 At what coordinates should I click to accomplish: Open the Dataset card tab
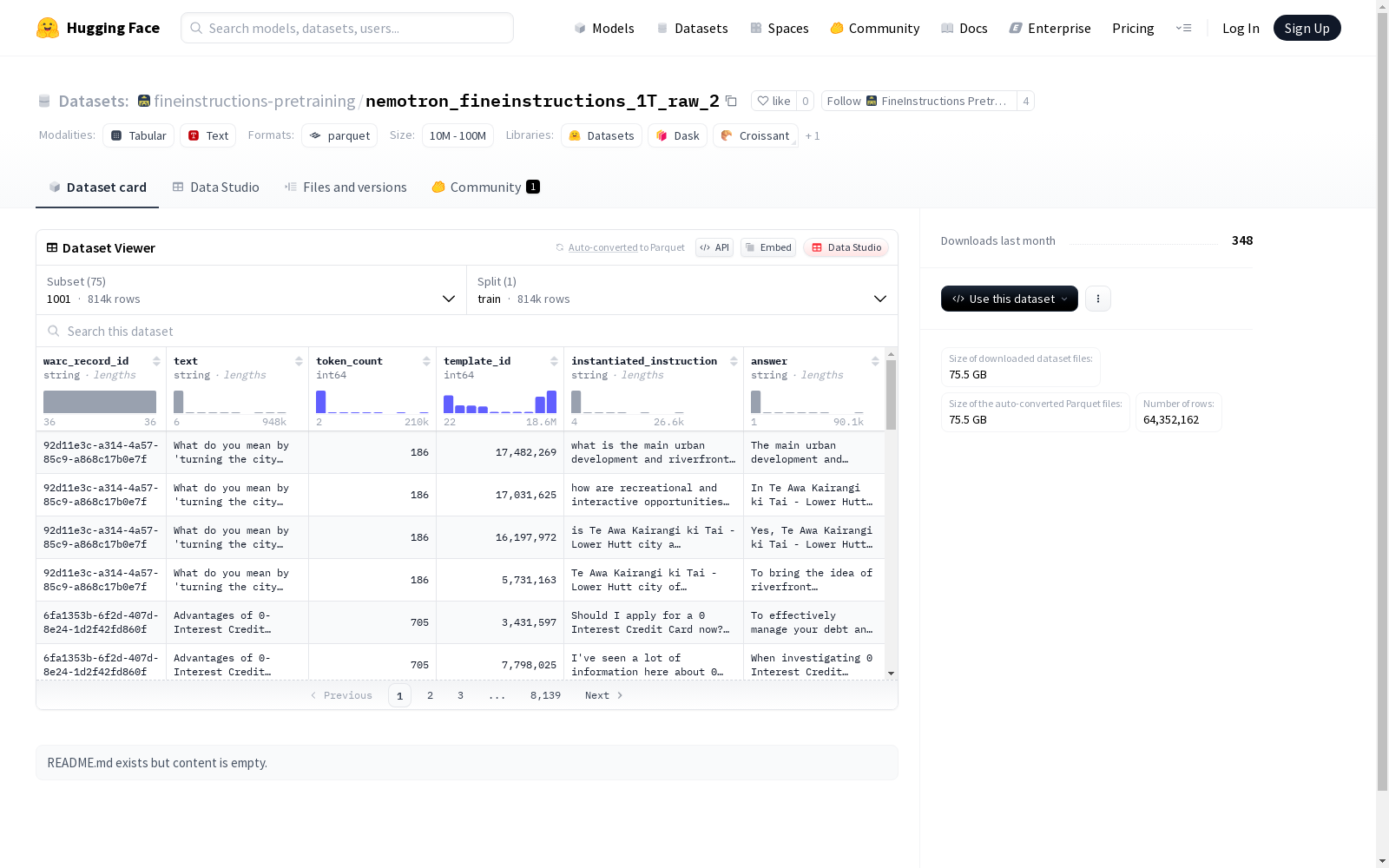(97, 187)
